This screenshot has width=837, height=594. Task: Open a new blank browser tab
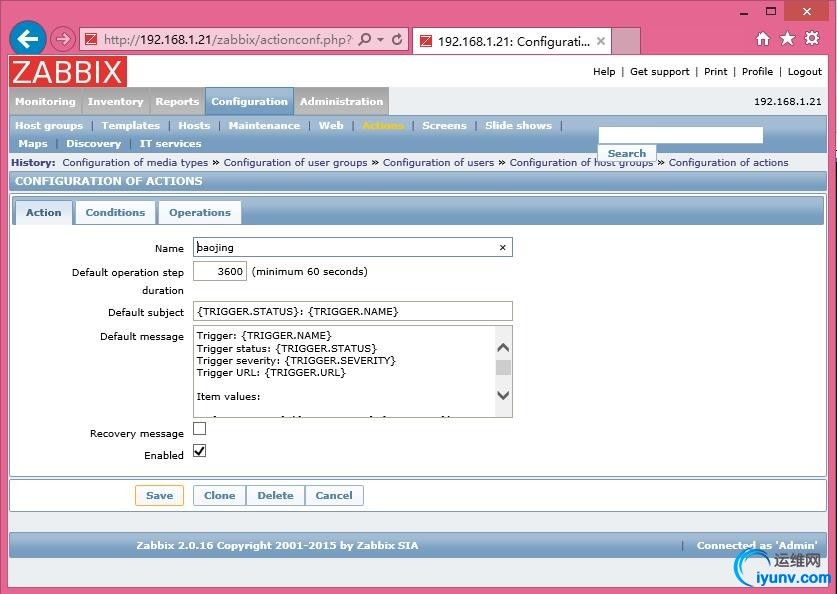[626, 41]
